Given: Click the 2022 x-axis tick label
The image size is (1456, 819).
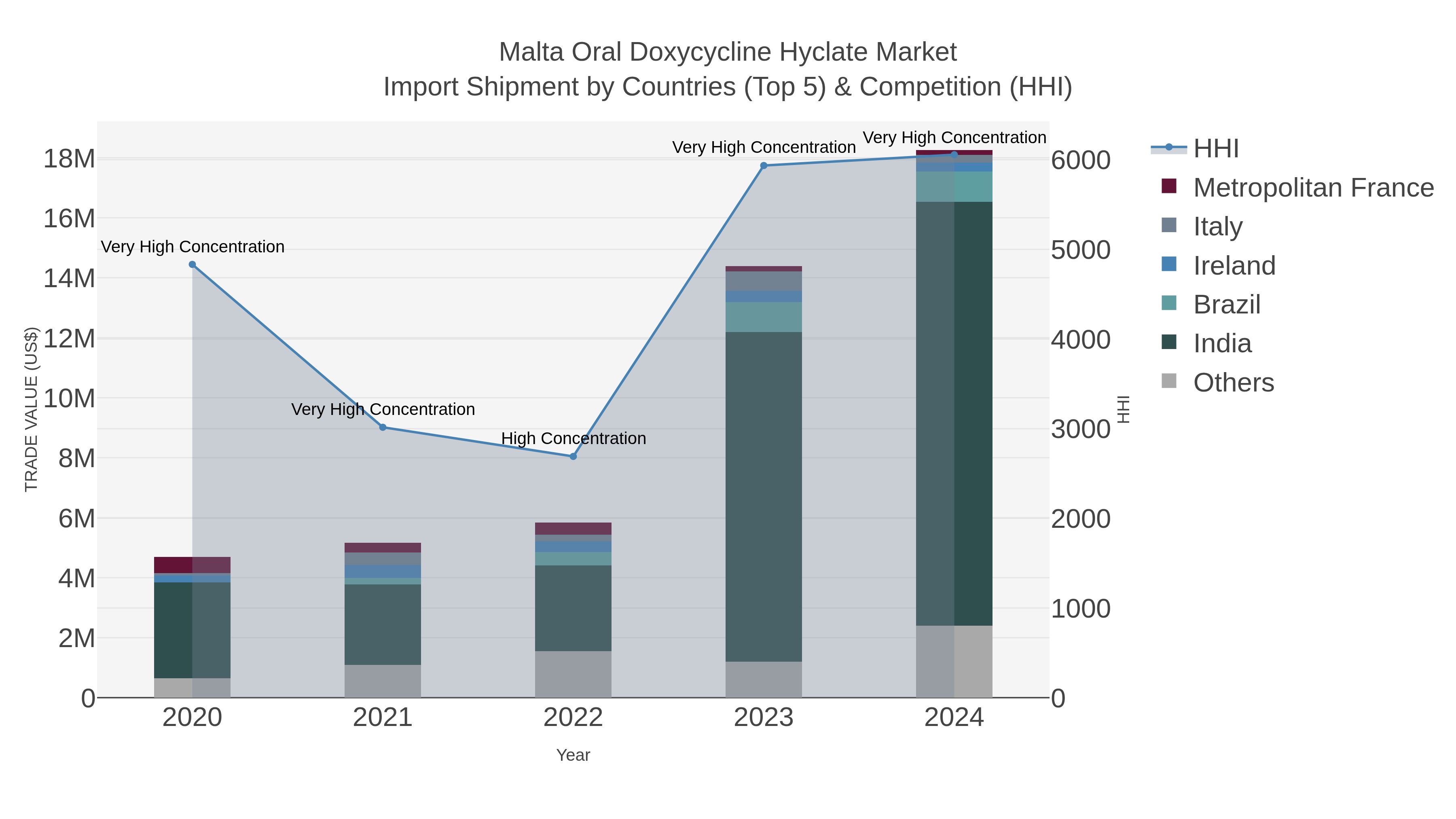Looking at the screenshot, I should 573,718.
